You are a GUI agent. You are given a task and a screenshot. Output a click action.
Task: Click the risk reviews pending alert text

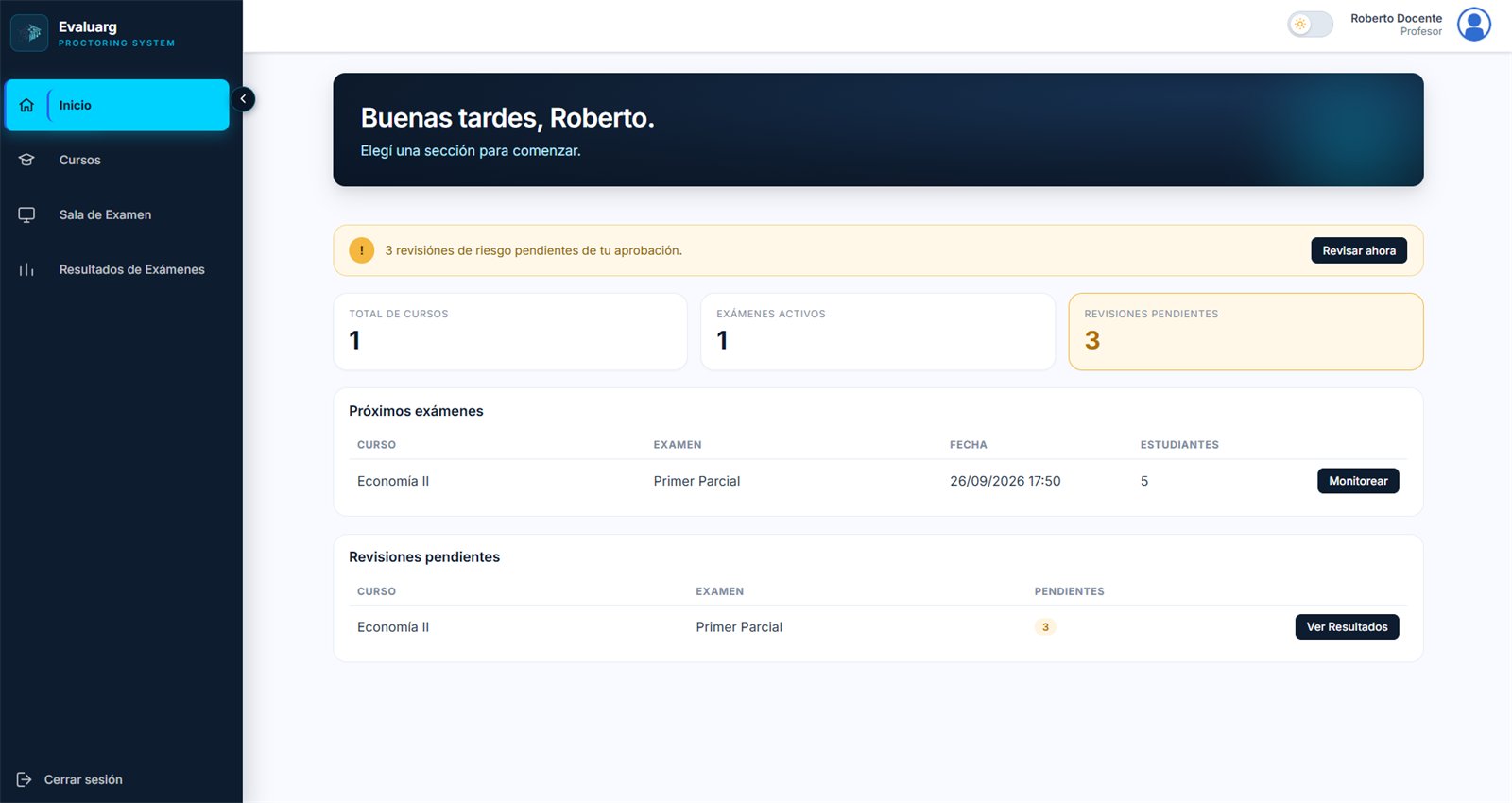[533, 250]
